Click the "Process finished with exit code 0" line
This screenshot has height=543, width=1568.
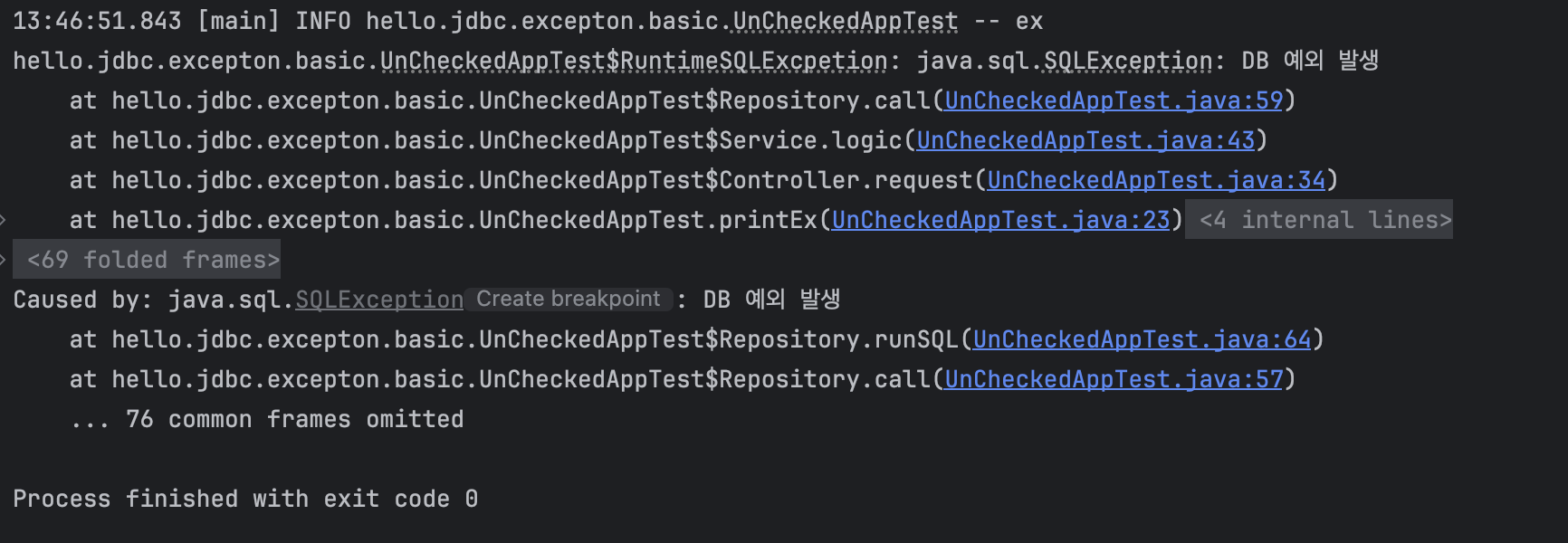(x=244, y=499)
